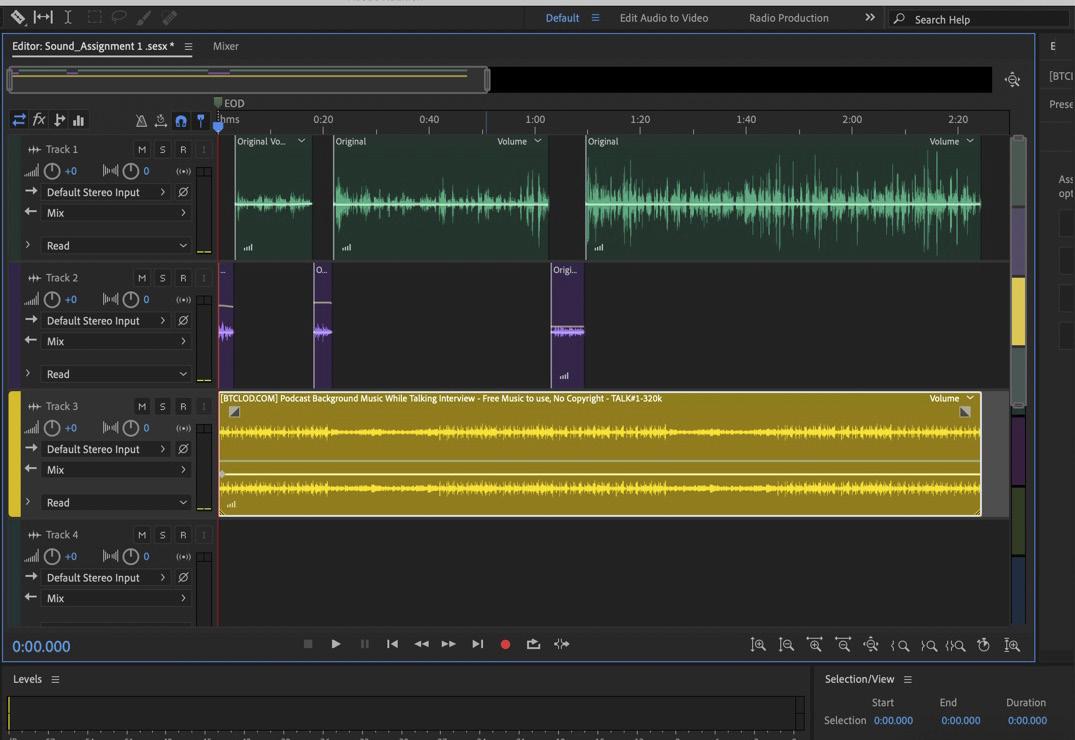
Task: Open Track 2 Default Stereo Input menu
Action: [106, 321]
